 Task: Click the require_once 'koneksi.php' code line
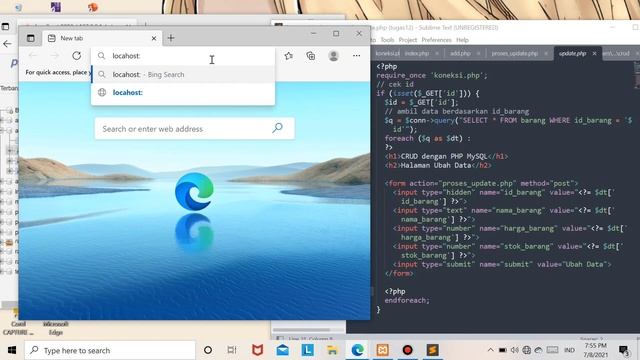[x=431, y=76]
